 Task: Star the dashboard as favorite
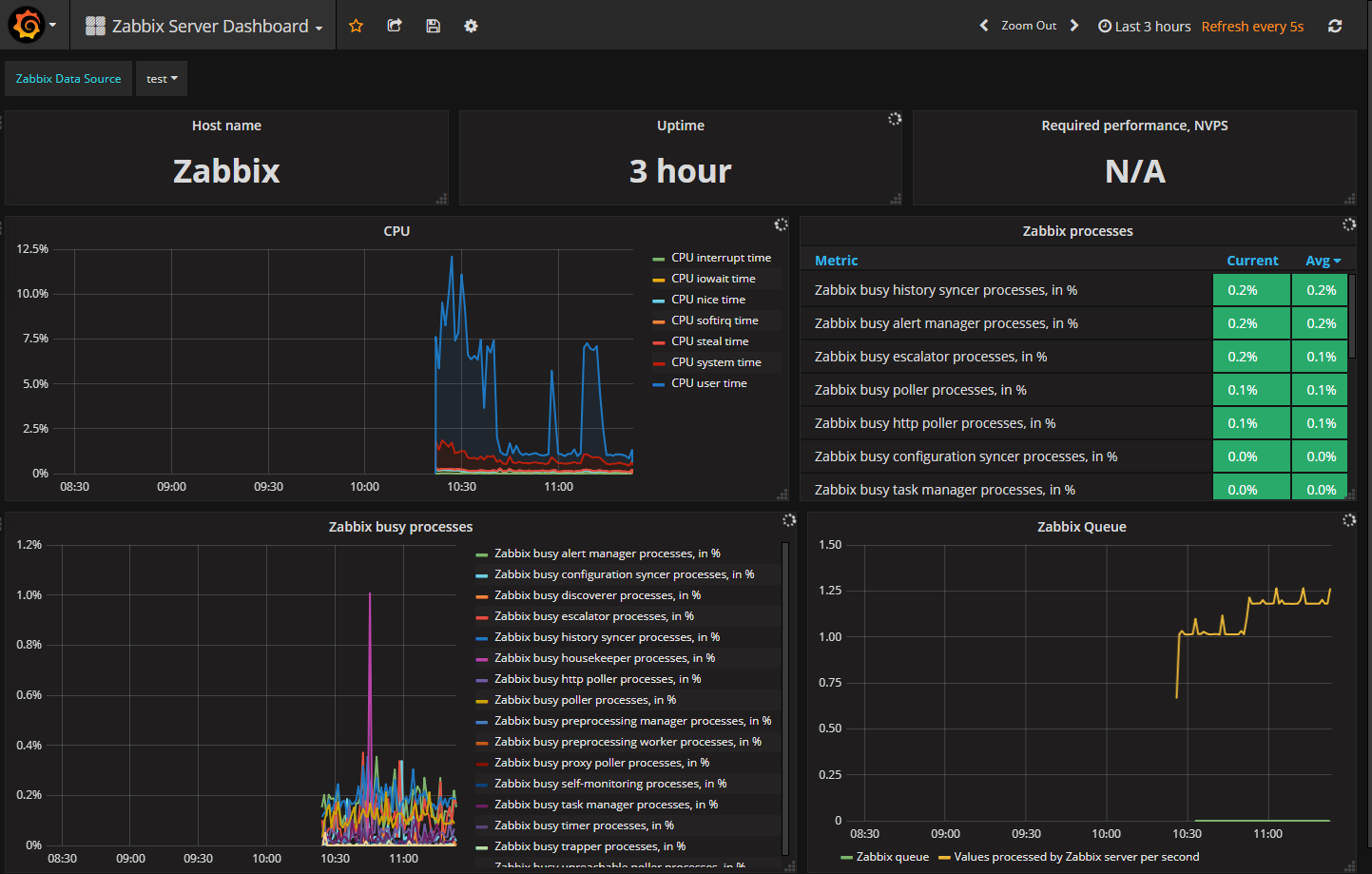[356, 26]
